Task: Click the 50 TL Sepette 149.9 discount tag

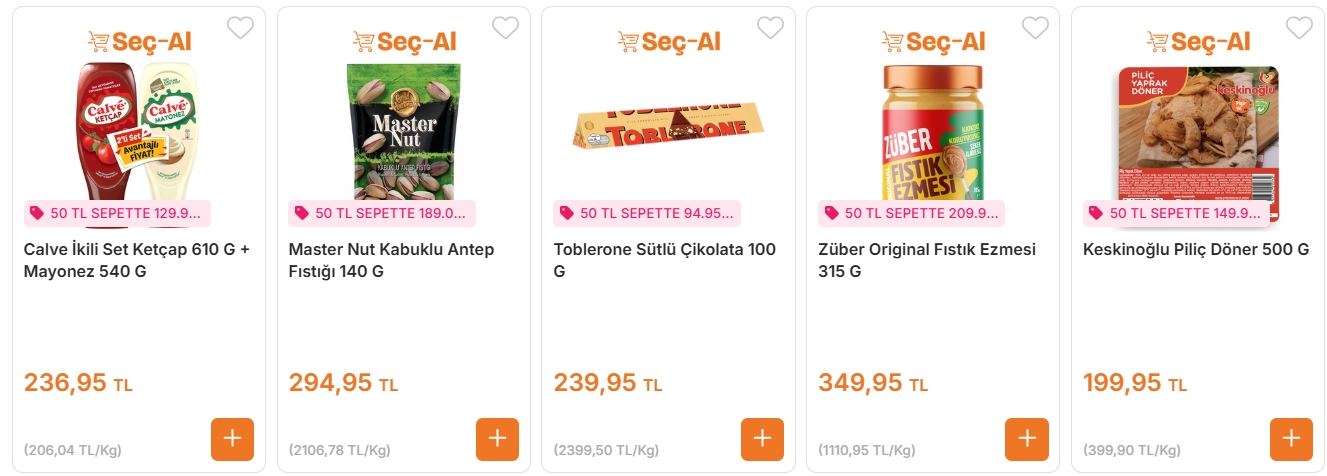Action: click(1176, 213)
